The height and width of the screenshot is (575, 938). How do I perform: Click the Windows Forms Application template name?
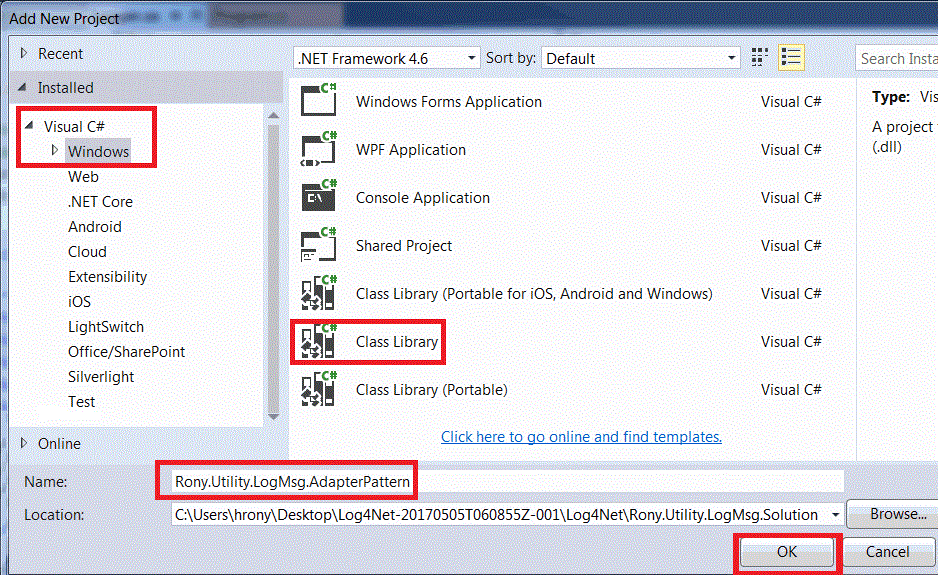(x=449, y=102)
